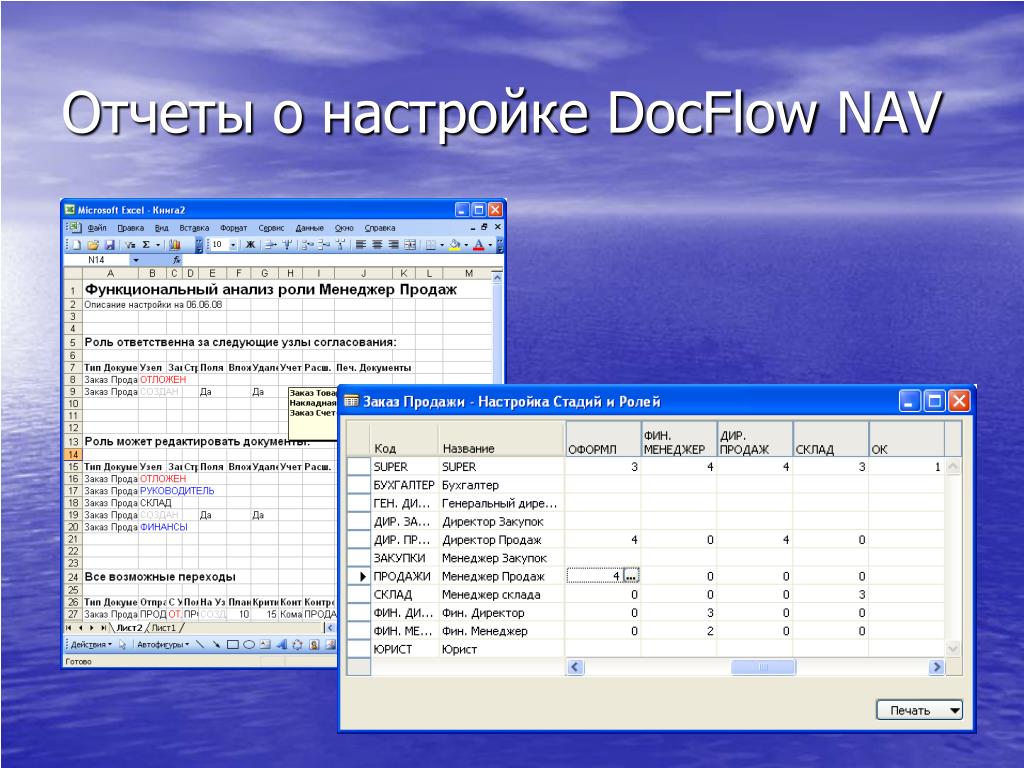Open the Печать dropdown button
This screenshot has height=768, width=1024.
point(919,710)
